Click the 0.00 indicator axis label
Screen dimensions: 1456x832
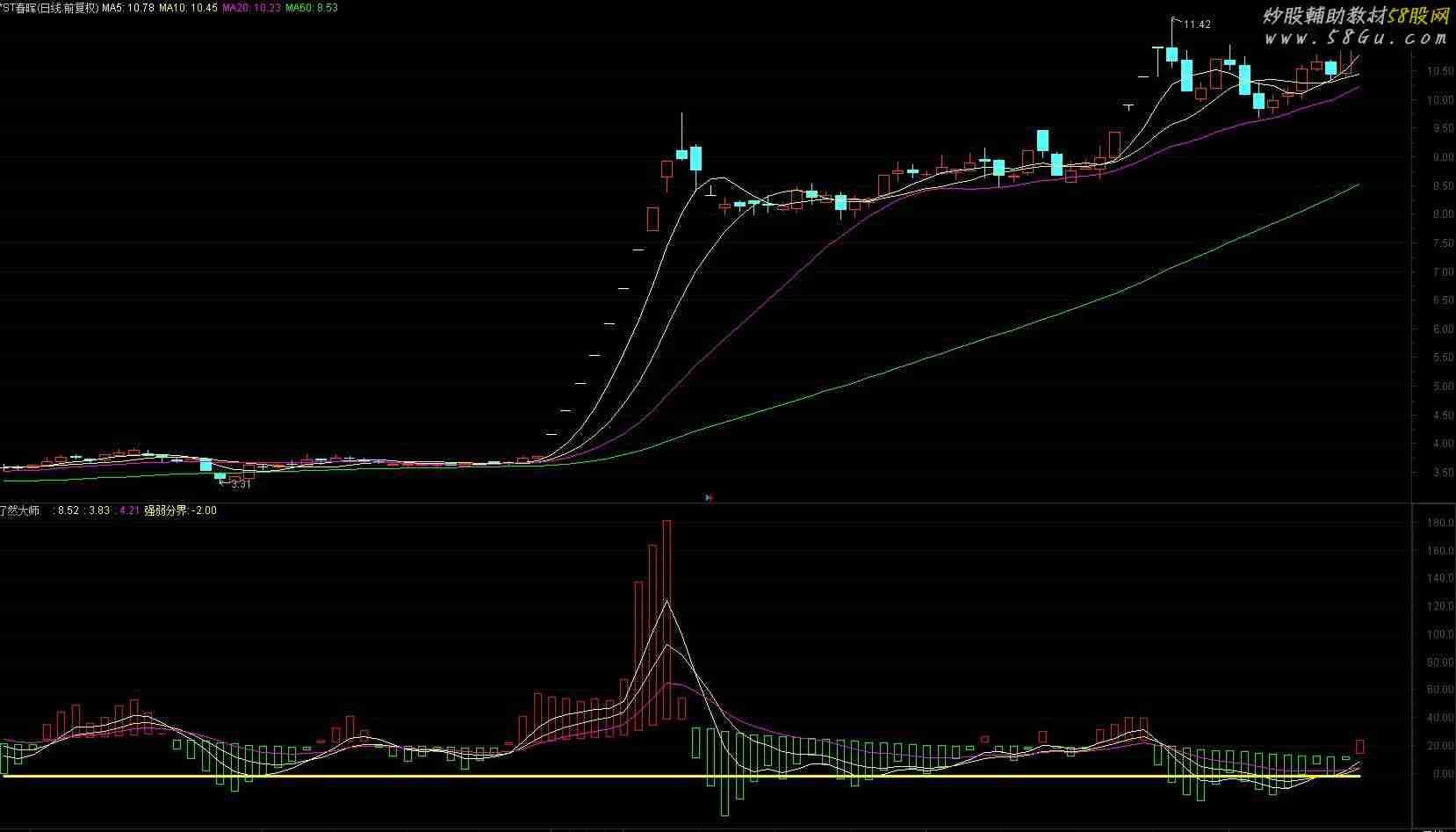click(x=1443, y=774)
